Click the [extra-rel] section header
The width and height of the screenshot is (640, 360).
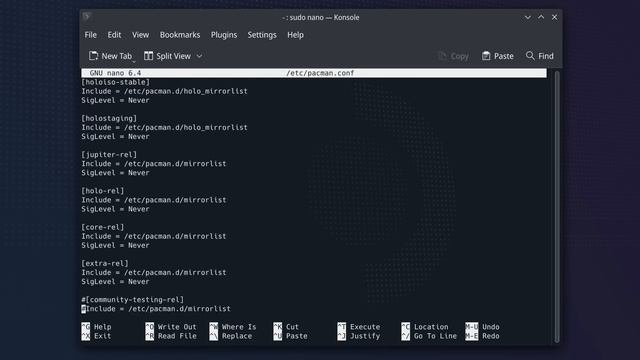[105, 263]
